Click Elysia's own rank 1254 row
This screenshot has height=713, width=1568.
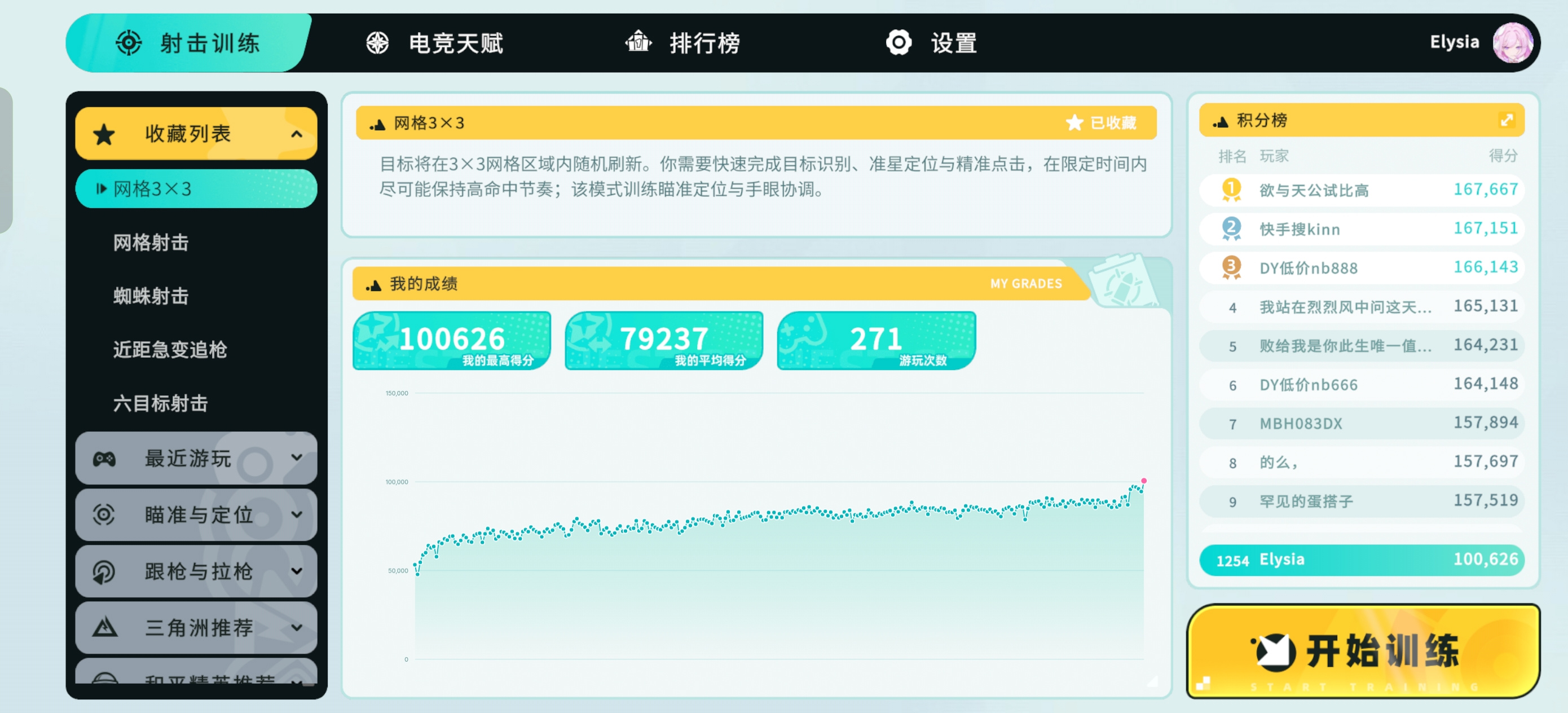[x=1362, y=560]
